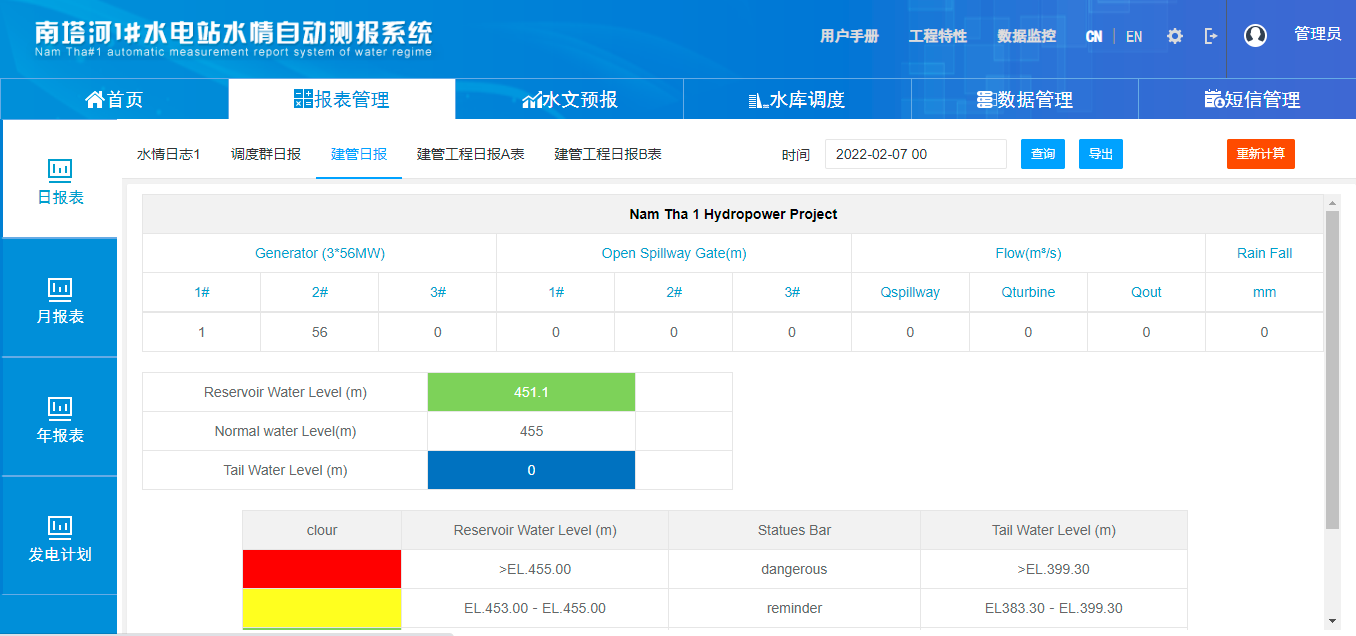The image size is (1356, 636).
Task: Click the vertical scrollbar thumb
Action: [1332, 370]
